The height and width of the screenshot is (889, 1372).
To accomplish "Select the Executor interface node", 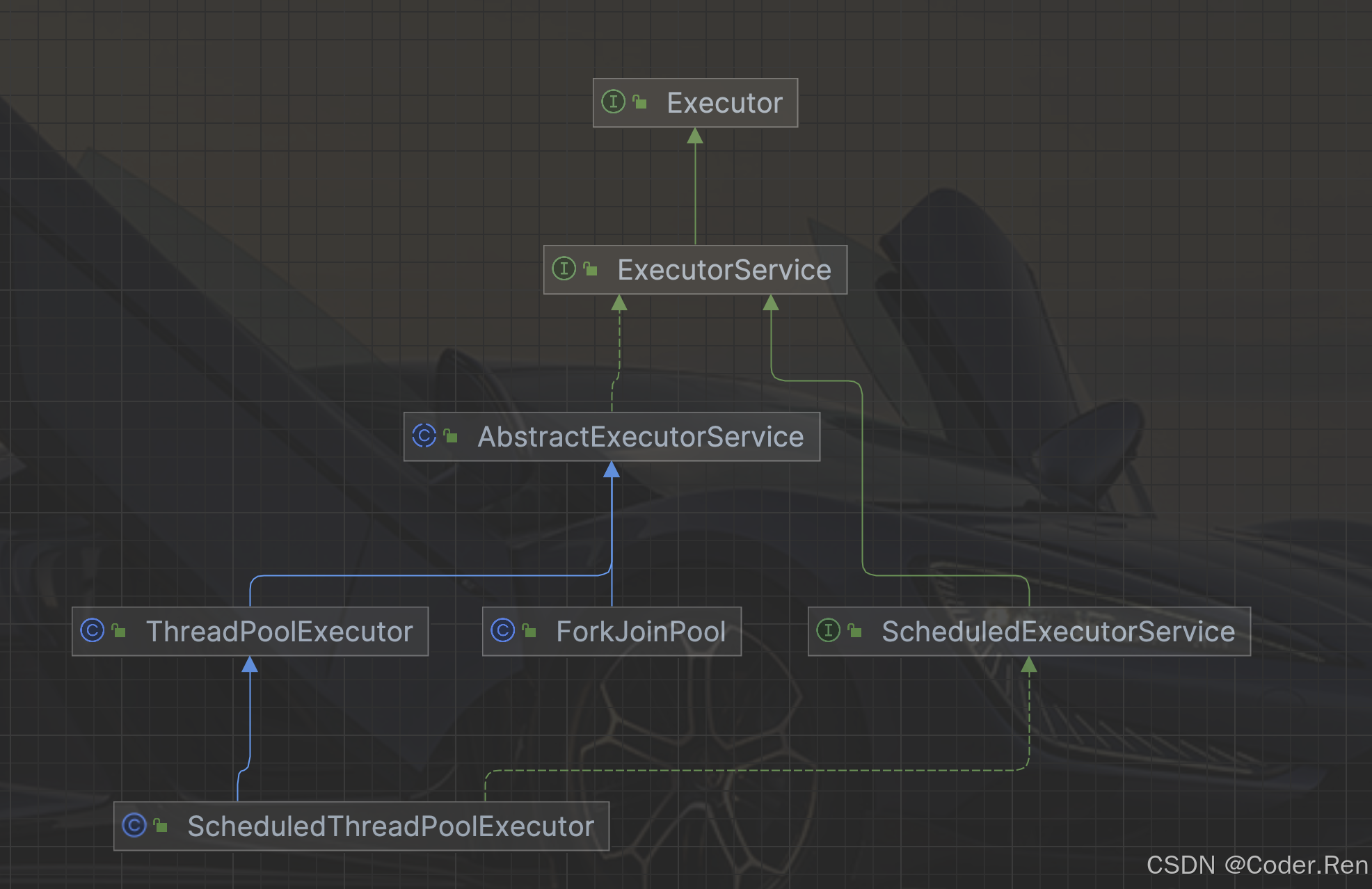I will click(695, 103).
